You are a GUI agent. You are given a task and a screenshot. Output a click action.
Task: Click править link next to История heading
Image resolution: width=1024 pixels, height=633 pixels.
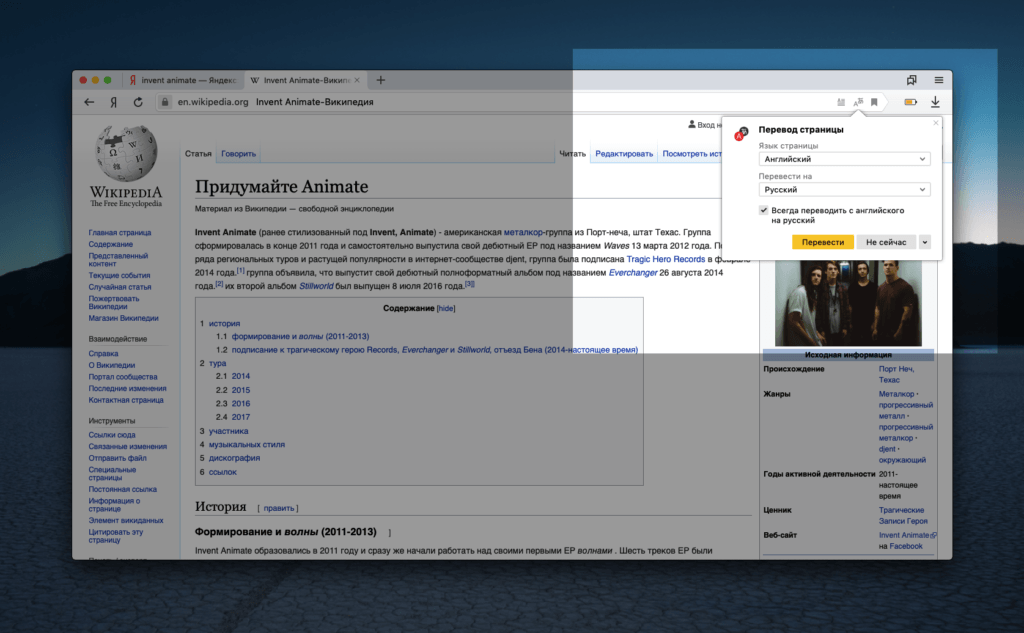(x=279, y=508)
